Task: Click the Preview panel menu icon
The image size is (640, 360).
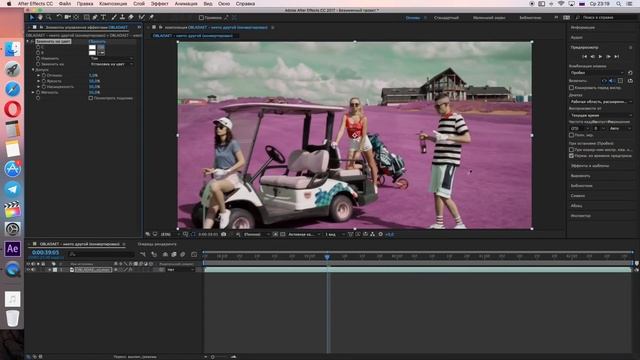Action: tap(631, 47)
